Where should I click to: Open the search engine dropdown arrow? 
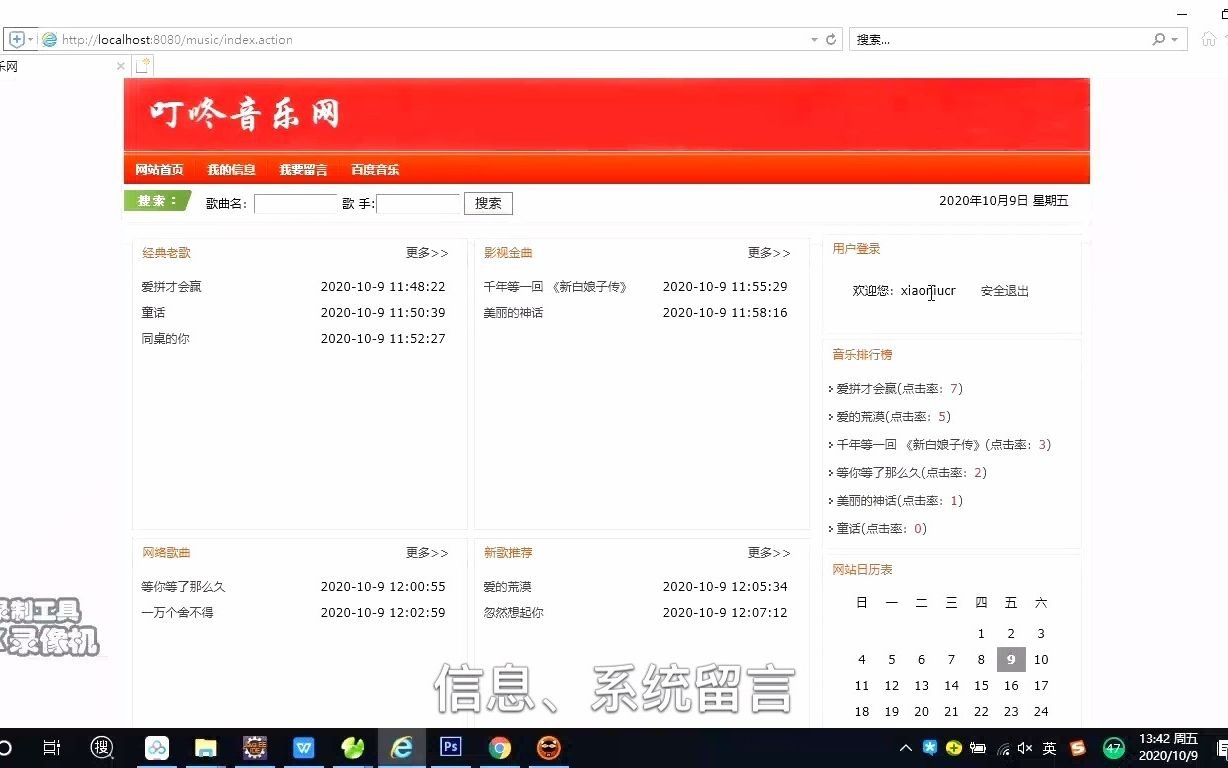(1172, 40)
